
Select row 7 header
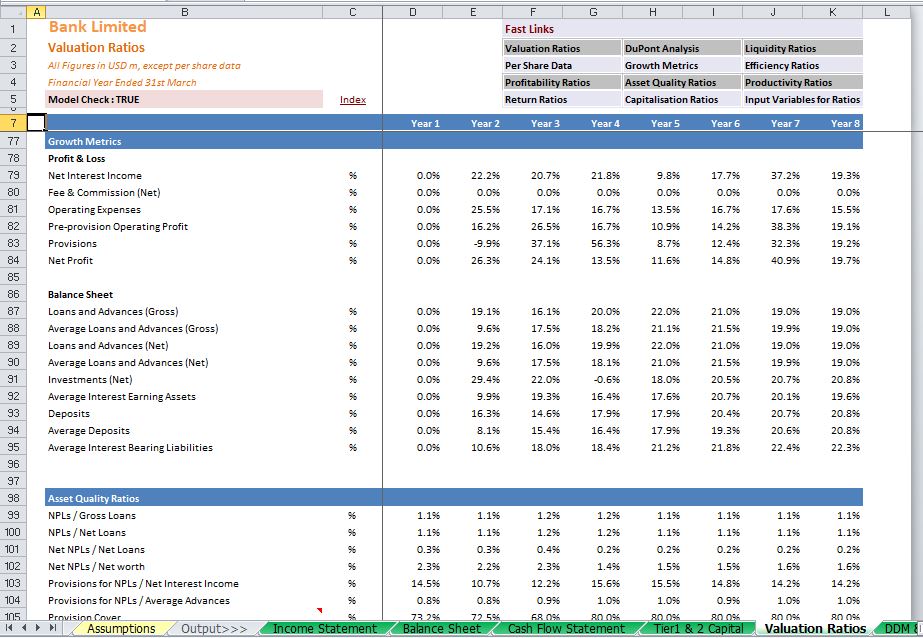[x=13, y=122]
